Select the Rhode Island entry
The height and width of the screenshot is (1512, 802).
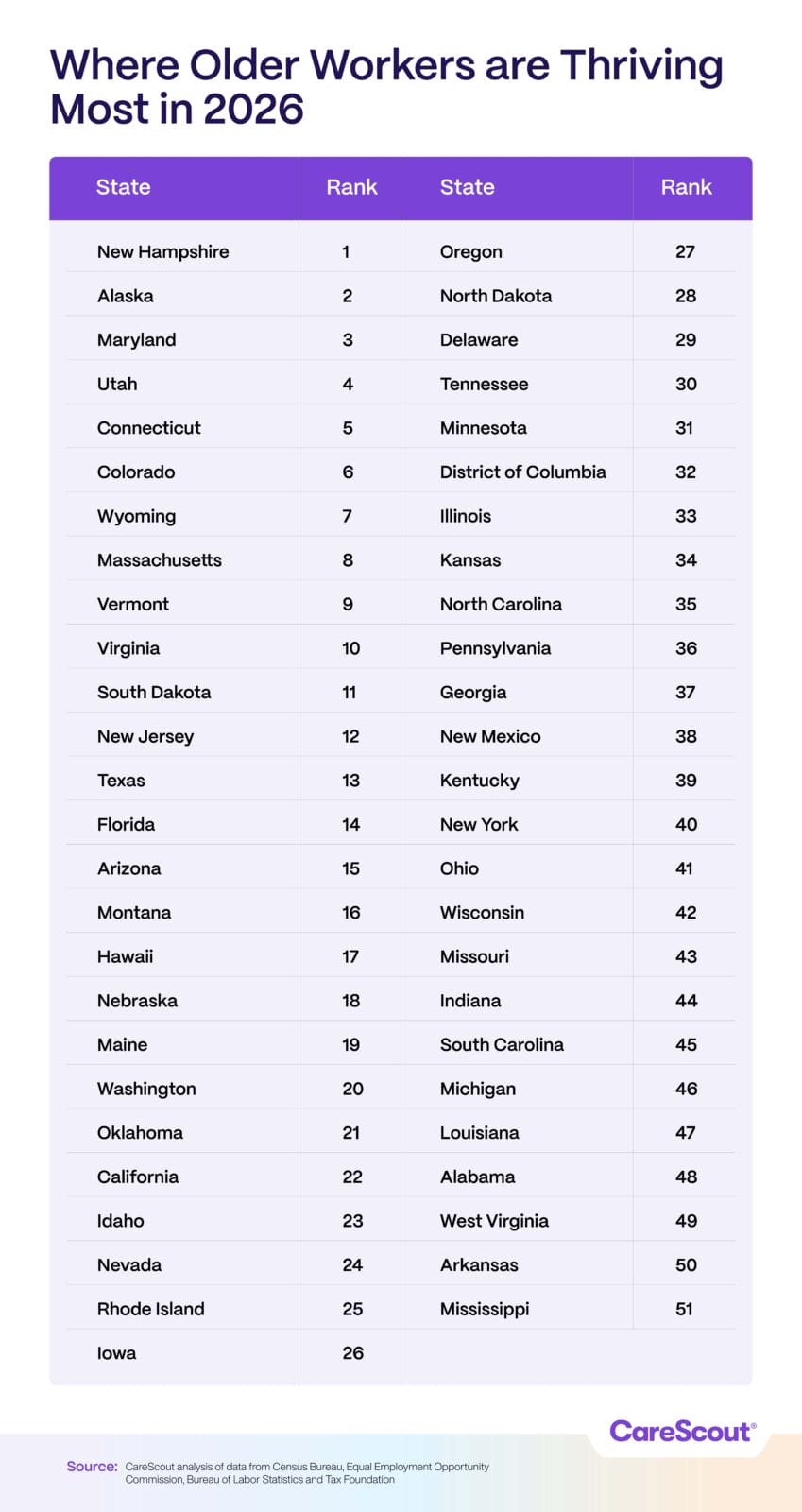[x=151, y=1310]
